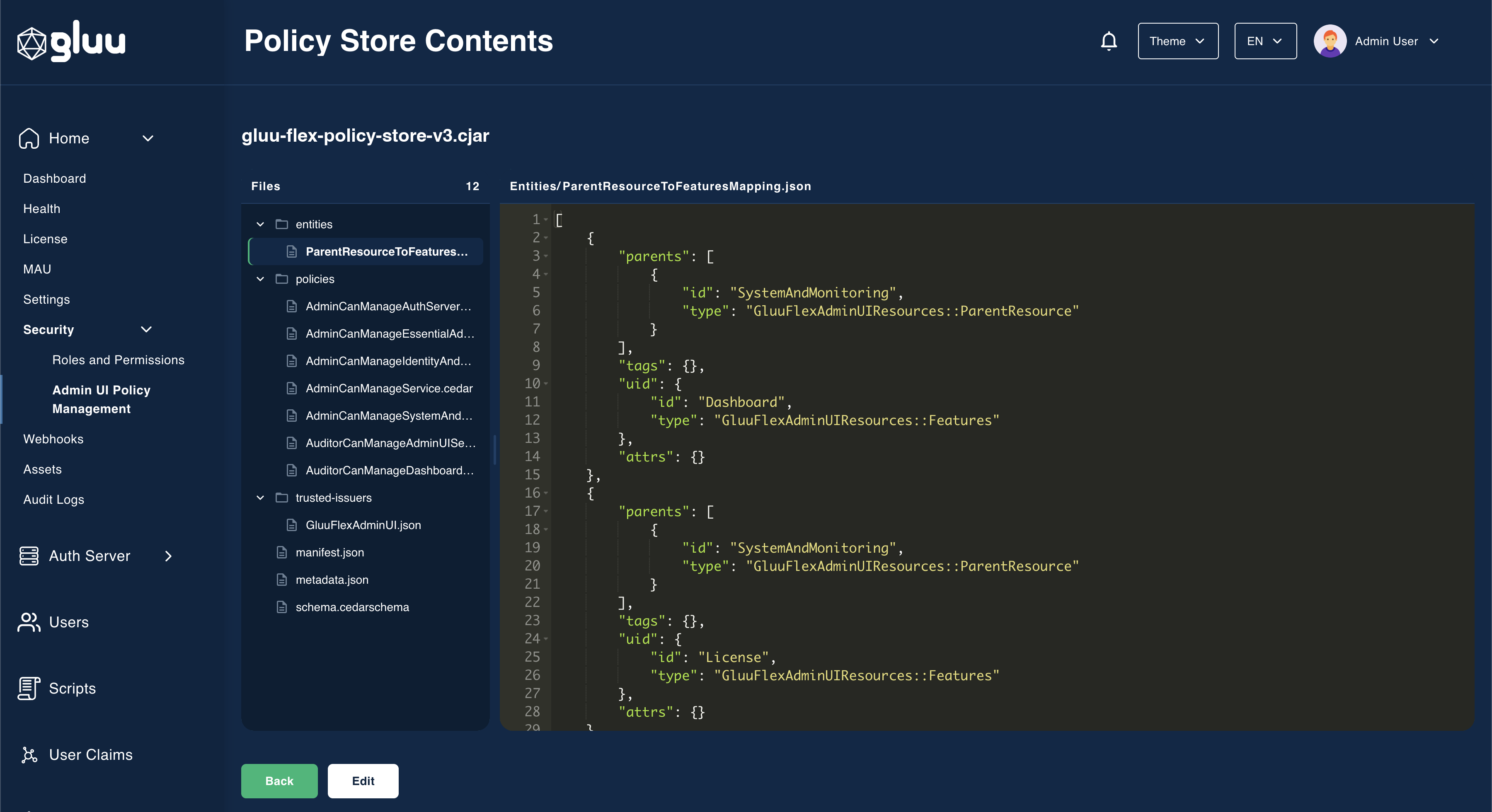This screenshot has height=812, width=1492.
Task: Select the AdminCanManageSystemAnd… policy file
Action: tap(366, 416)
